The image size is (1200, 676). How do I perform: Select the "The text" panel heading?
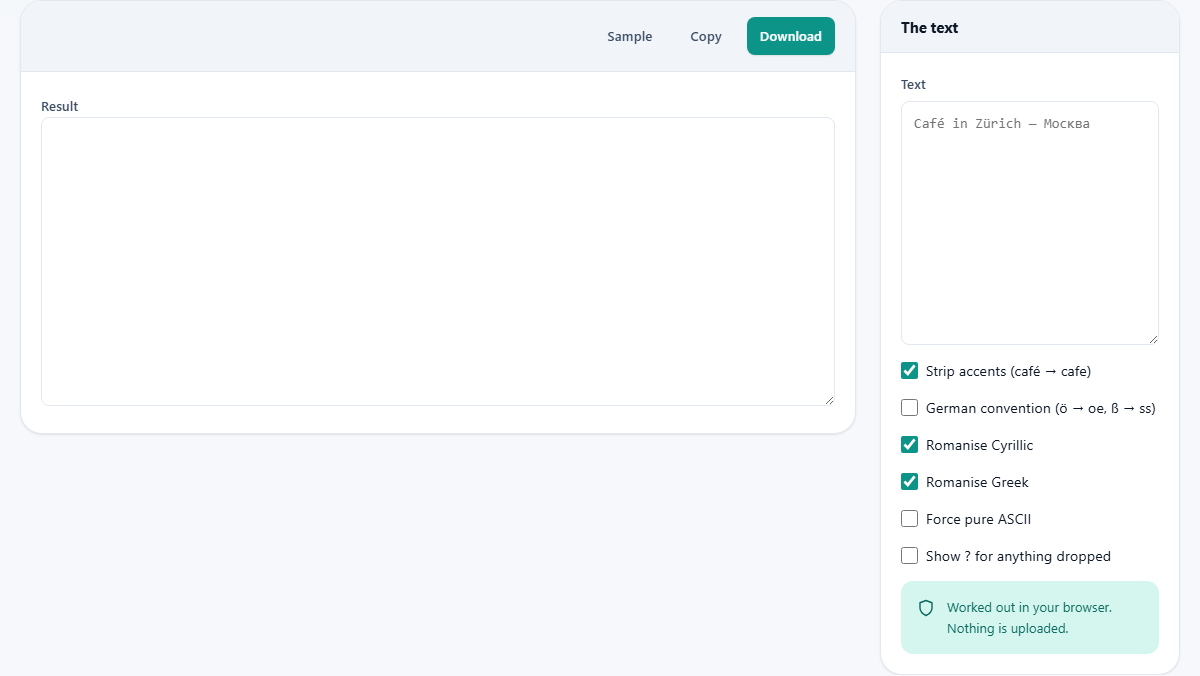pyautogui.click(x=929, y=28)
